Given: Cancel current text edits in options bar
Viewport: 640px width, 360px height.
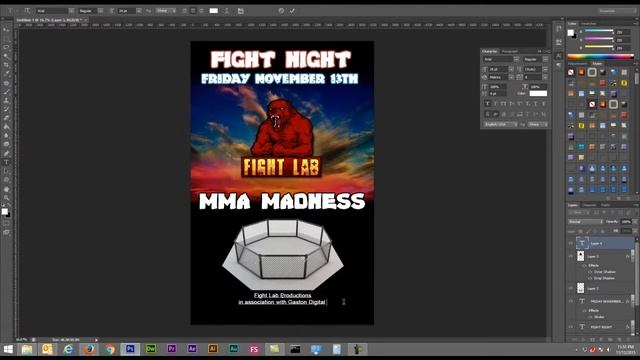Looking at the screenshot, I should [281, 11].
